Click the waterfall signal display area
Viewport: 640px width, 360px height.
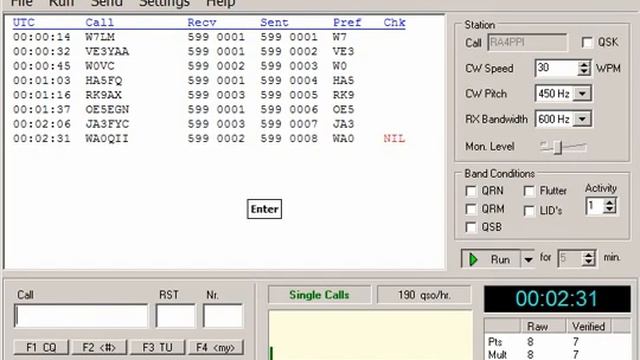coord(370,336)
